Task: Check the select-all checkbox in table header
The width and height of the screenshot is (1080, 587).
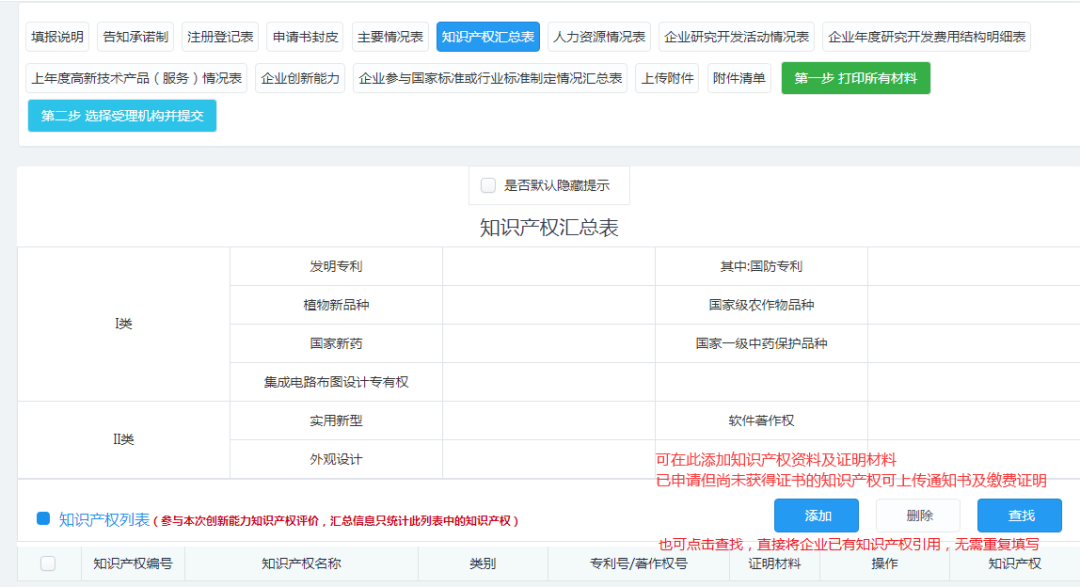Action: pyautogui.click(x=48, y=564)
